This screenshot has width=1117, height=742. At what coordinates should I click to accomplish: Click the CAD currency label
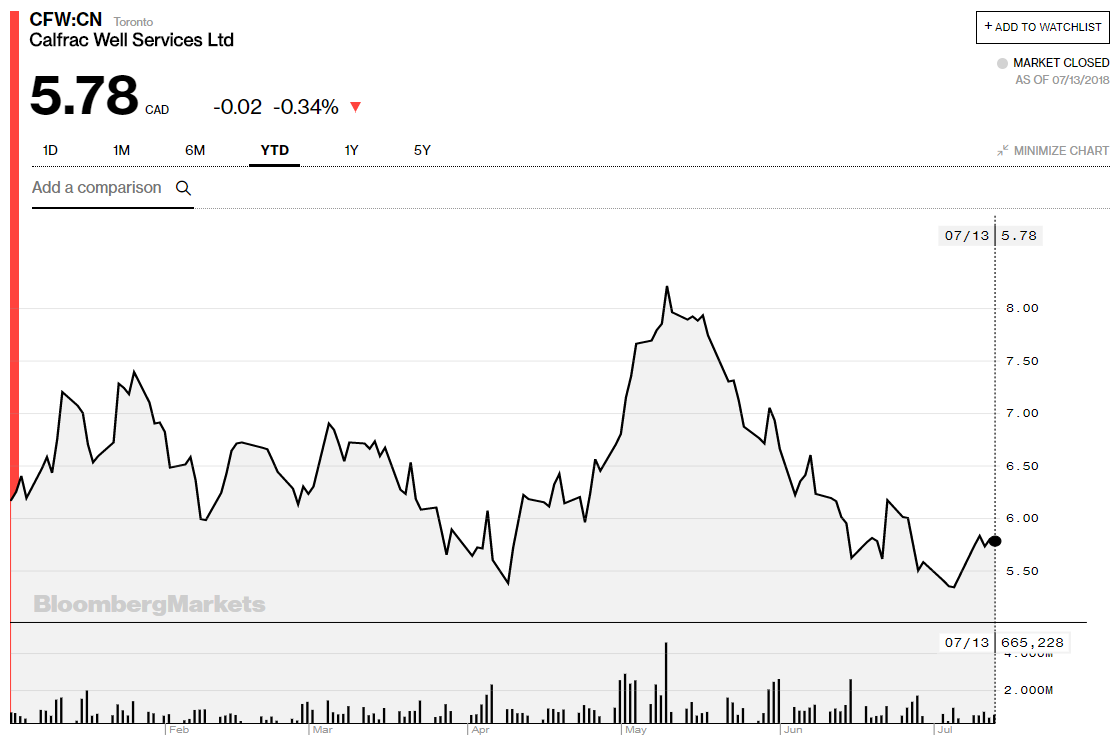point(157,110)
